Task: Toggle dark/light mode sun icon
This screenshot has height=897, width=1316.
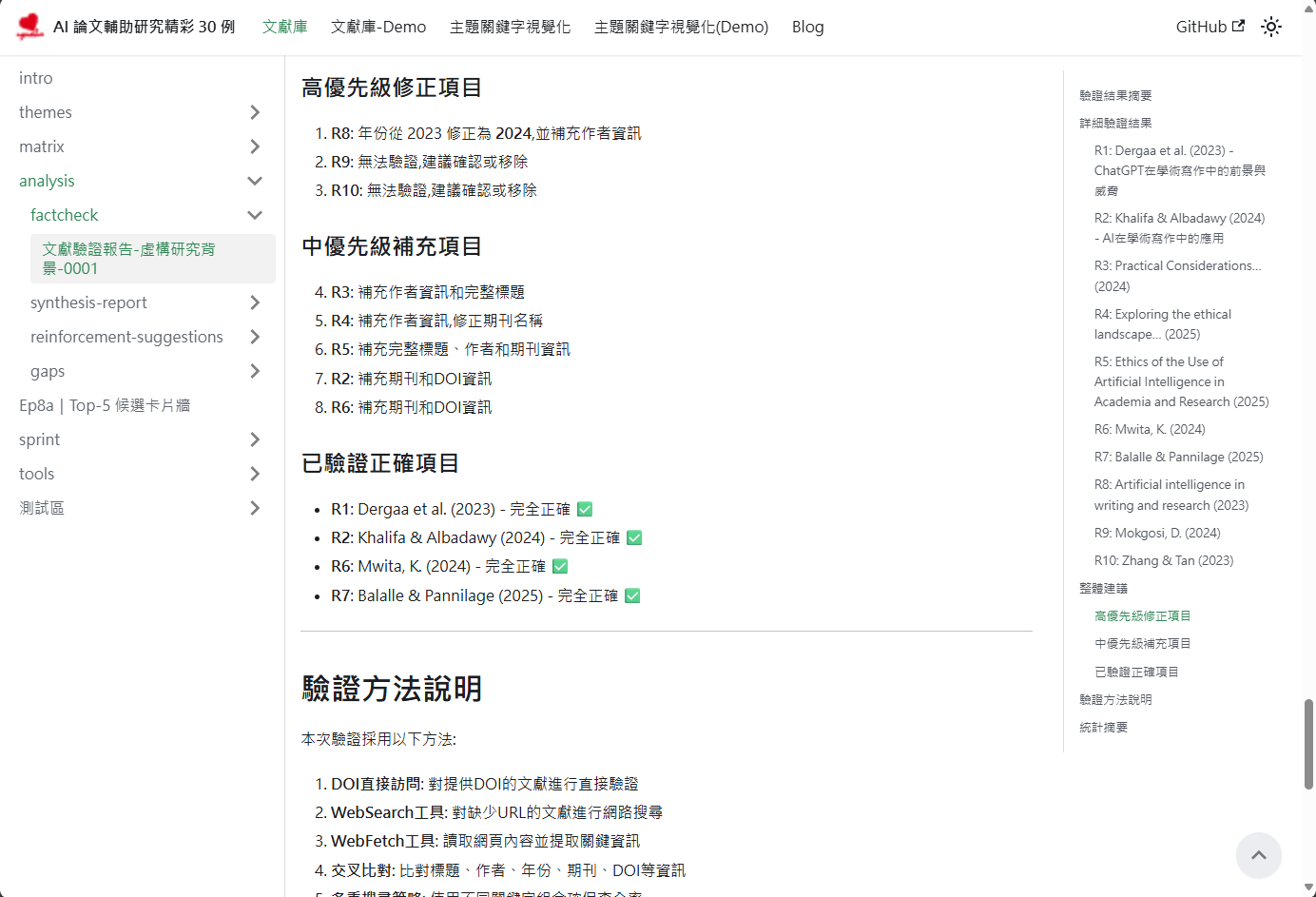Action: tap(1271, 27)
